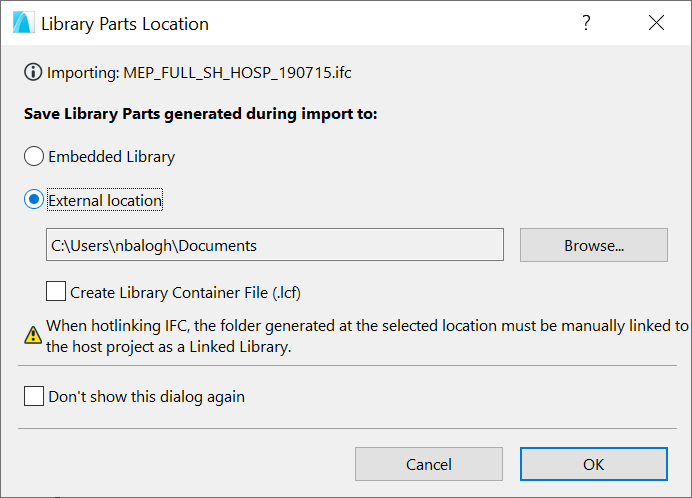Click the question mark help button
Image resolution: width=692 pixels, height=498 pixels.
tap(586, 23)
